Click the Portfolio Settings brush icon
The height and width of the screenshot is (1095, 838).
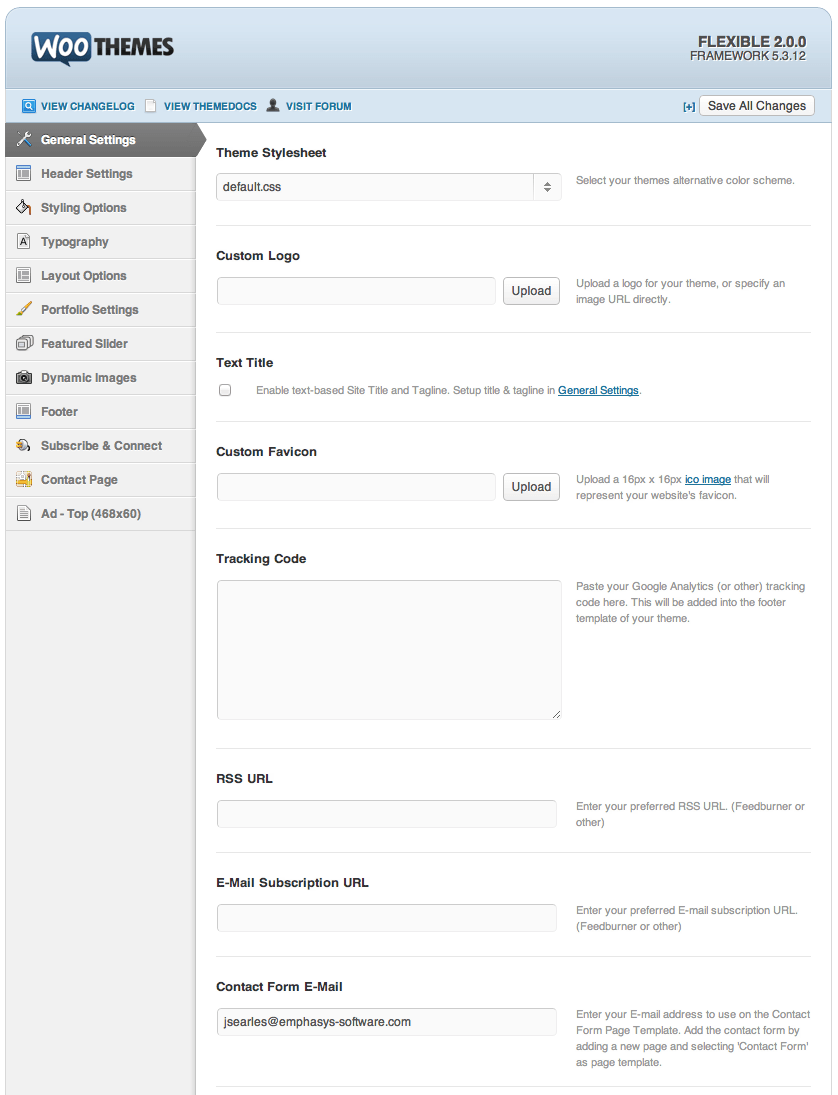point(24,310)
